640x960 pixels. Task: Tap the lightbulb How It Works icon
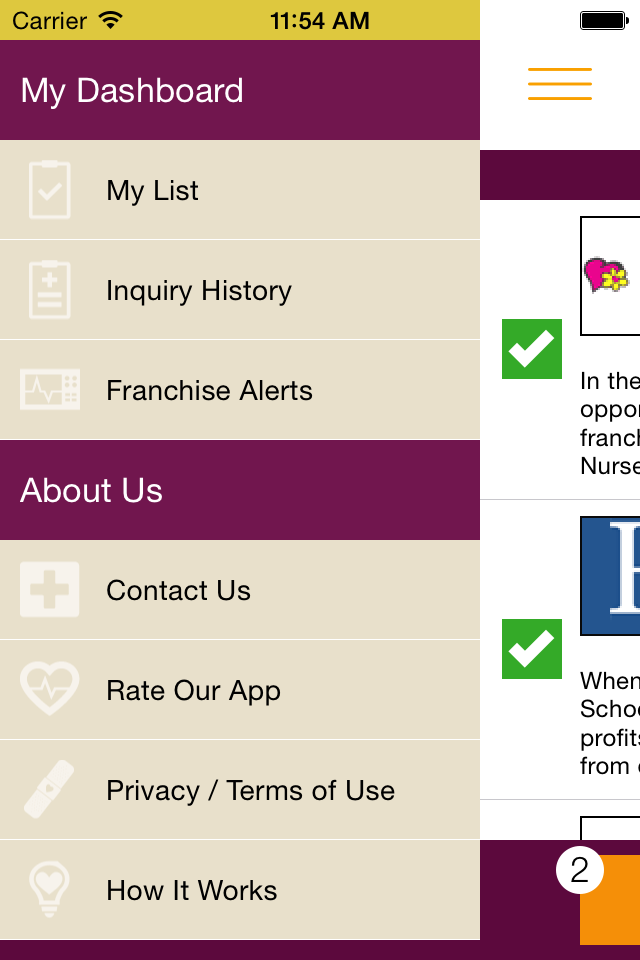(x=50, y=890)
